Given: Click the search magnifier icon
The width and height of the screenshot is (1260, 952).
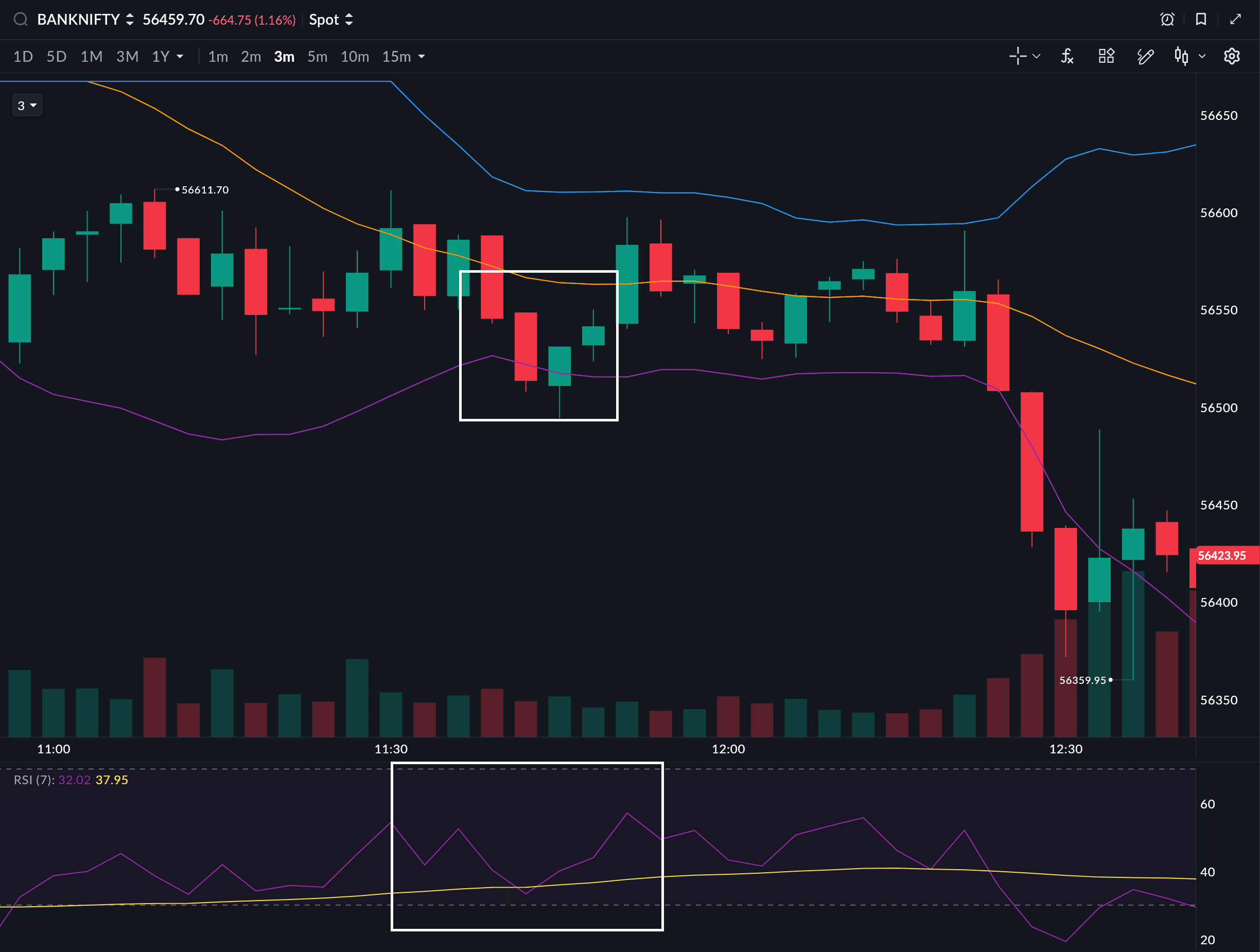Looking at the screenshot, I should [21, 20].
